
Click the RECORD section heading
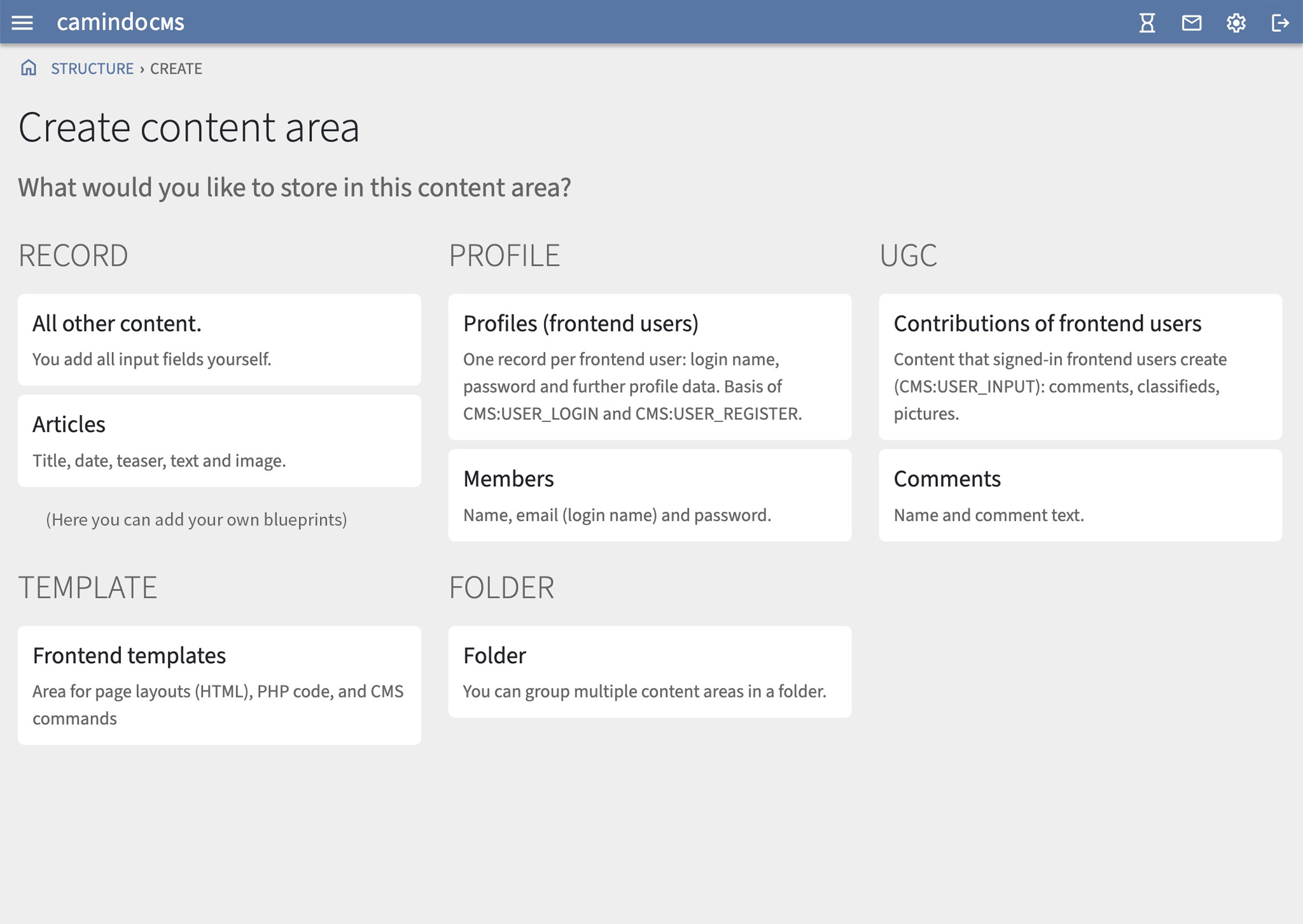[x=73, y=256]
